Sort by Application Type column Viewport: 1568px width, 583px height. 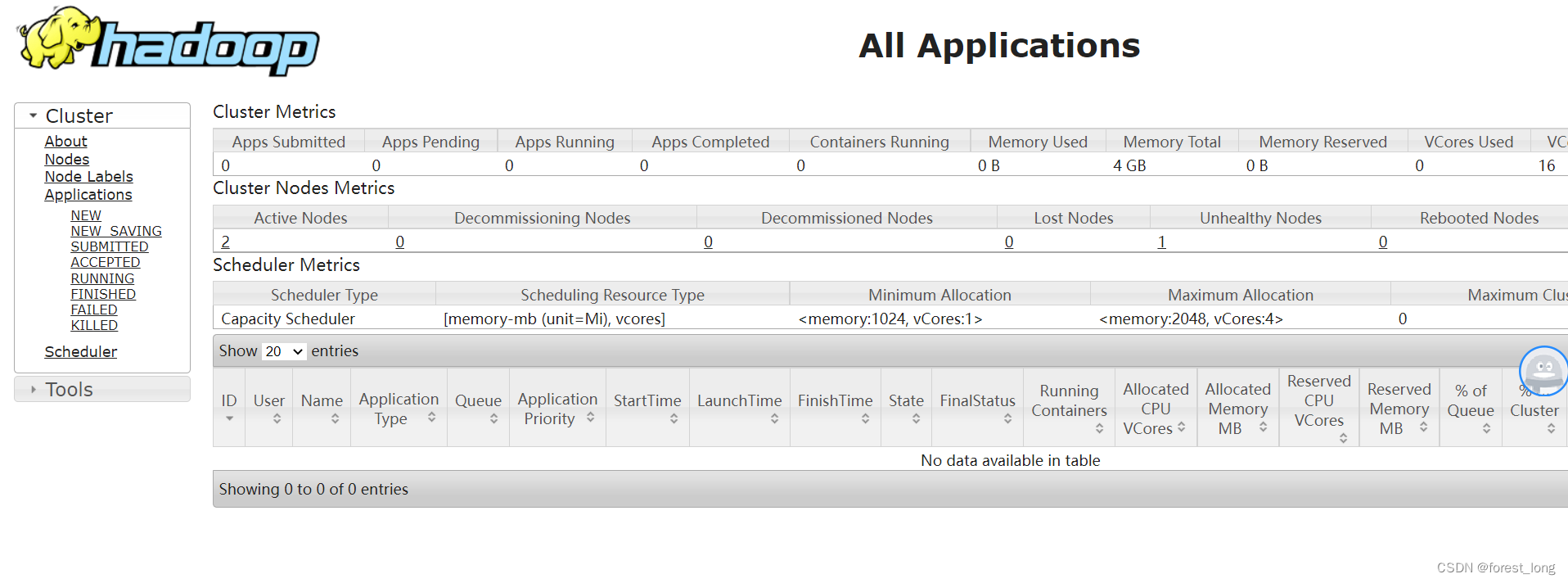[399, 407]
